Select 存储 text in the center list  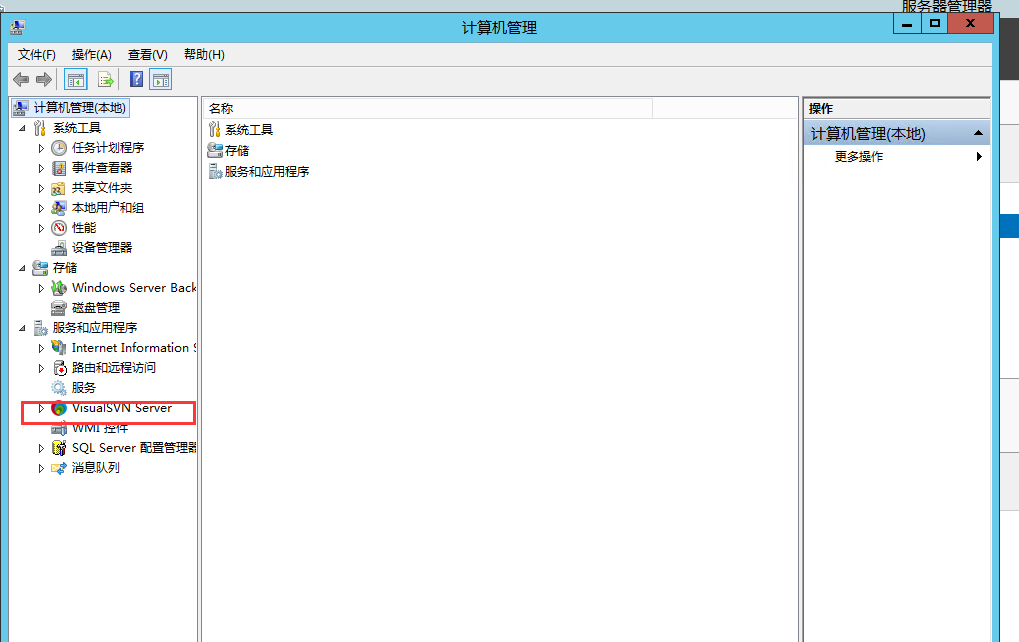(237, 151)
